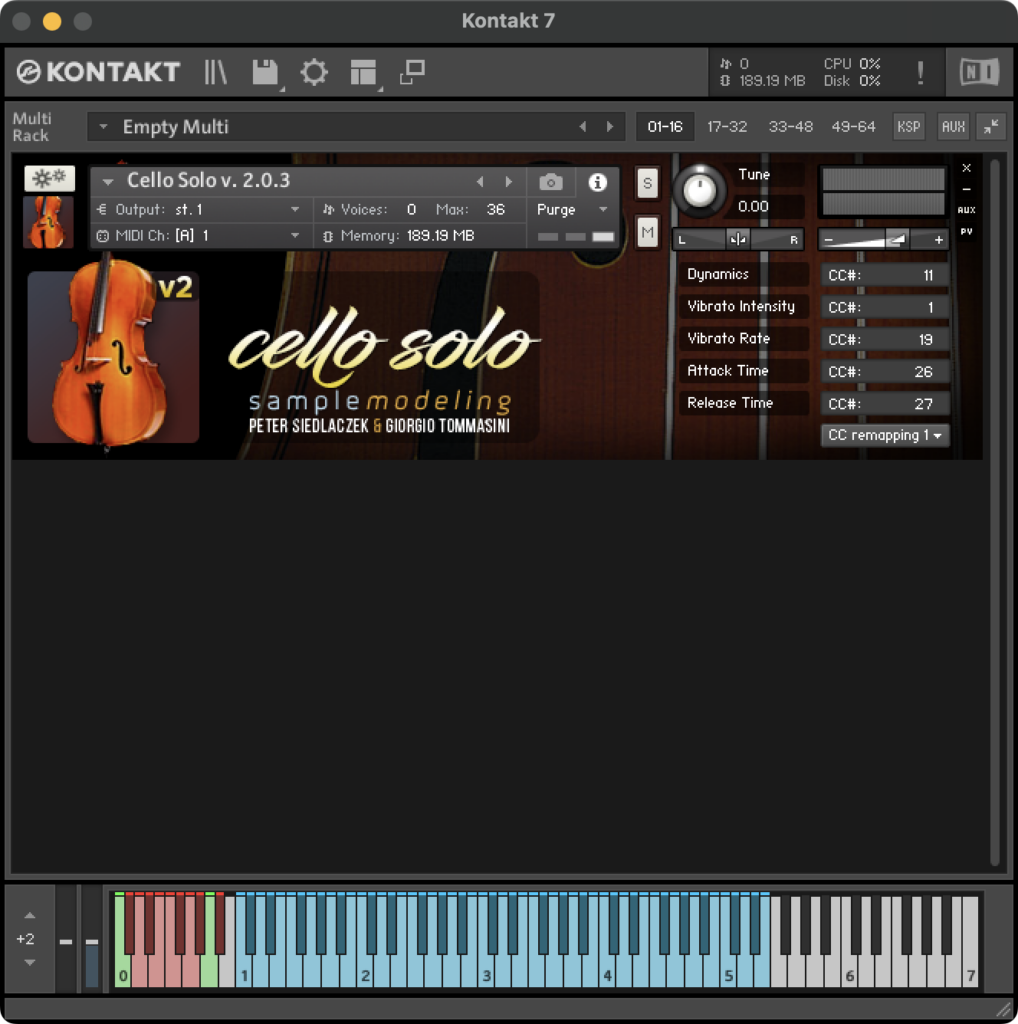Image resolution: width=1018 pixels, height=1024 pixels.
Task: Toggle the KSP multi script editor
Action: 908,127
